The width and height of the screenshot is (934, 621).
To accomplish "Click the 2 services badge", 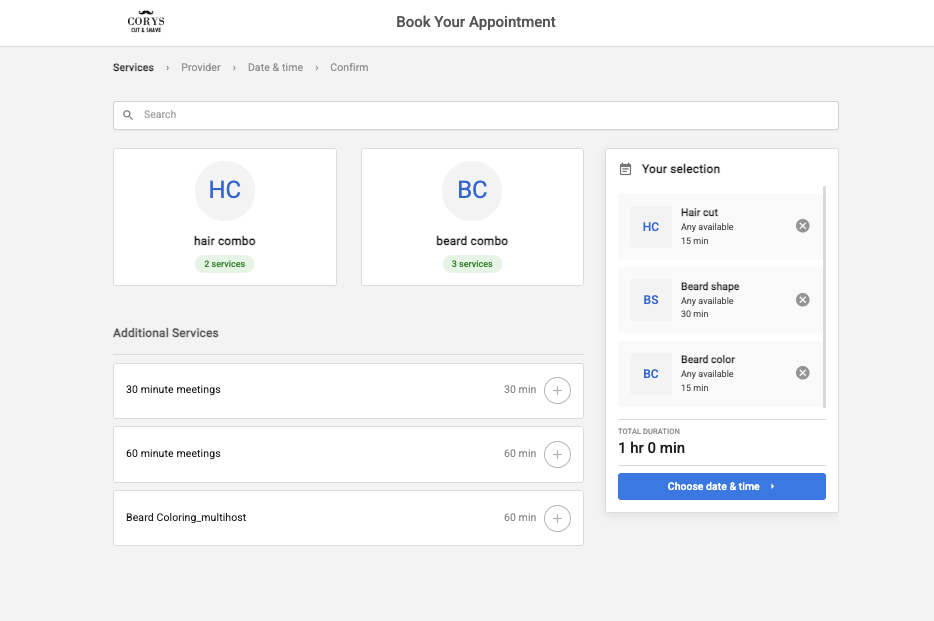I will click(225, 264).
